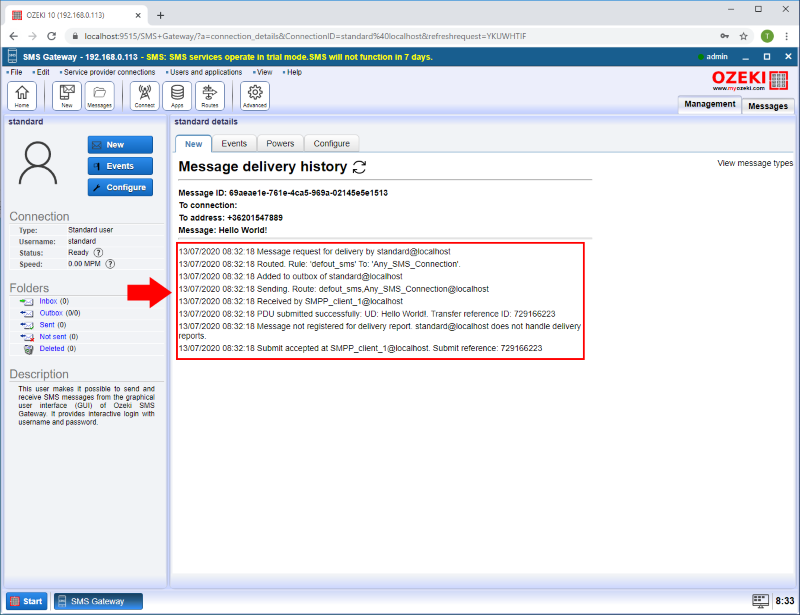Maximize the SMS Gateway inner window
The width and height of the screenshot is (800, 615).
click(767, 57)
